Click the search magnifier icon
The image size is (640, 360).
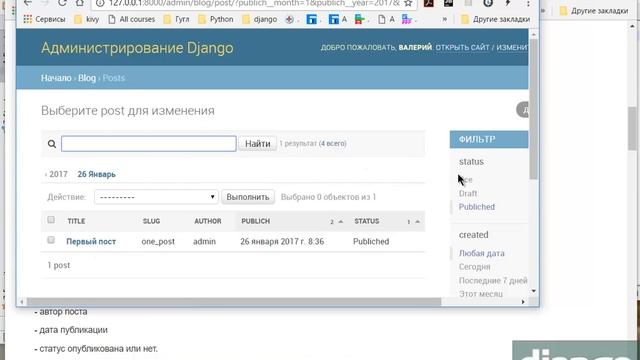click(x=52, y=144)
